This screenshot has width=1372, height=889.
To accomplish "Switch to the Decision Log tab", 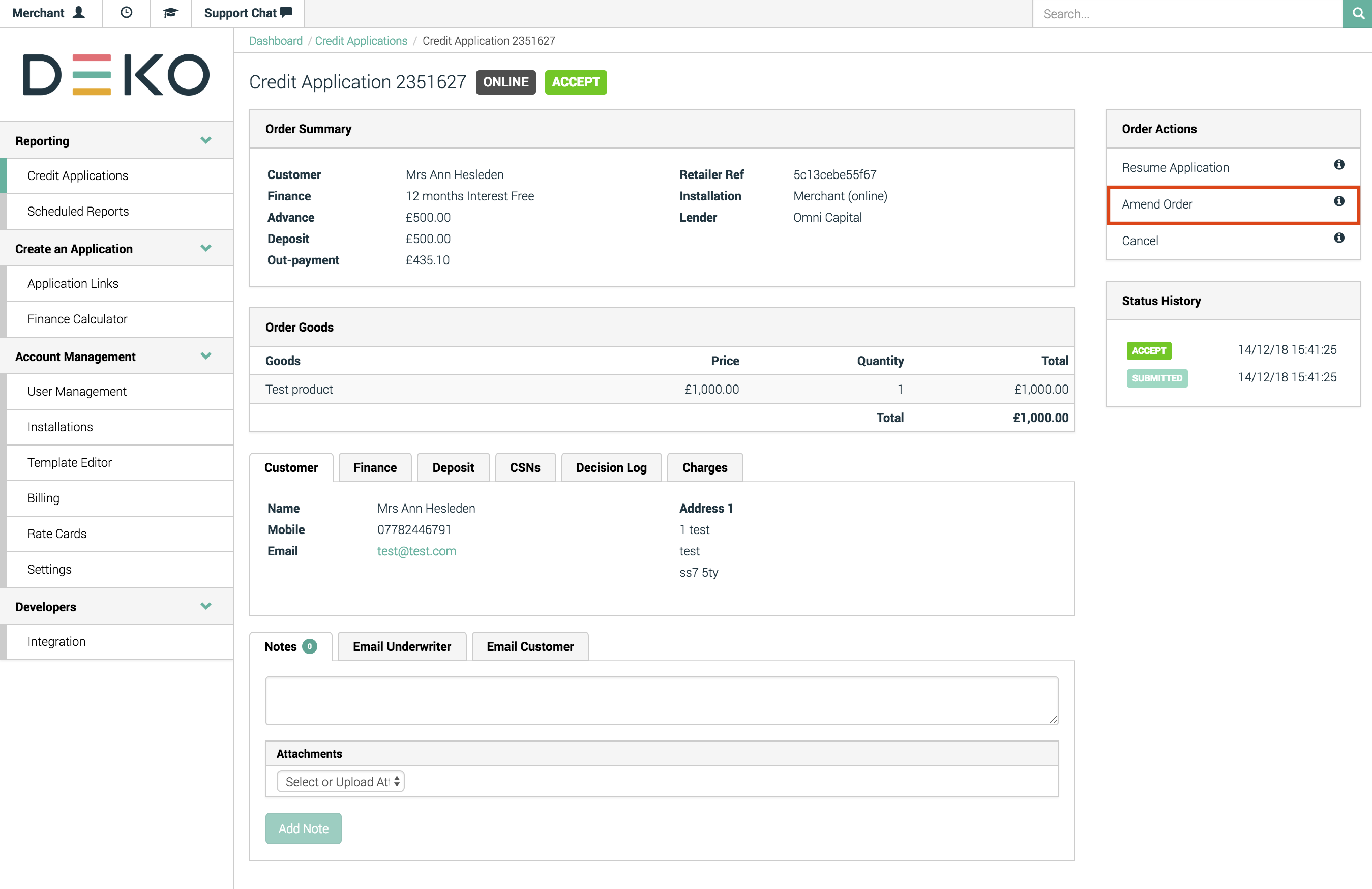I will click(611, 467).
